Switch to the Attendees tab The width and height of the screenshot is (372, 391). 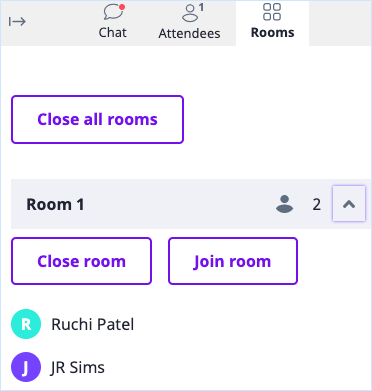coord(189,23)
